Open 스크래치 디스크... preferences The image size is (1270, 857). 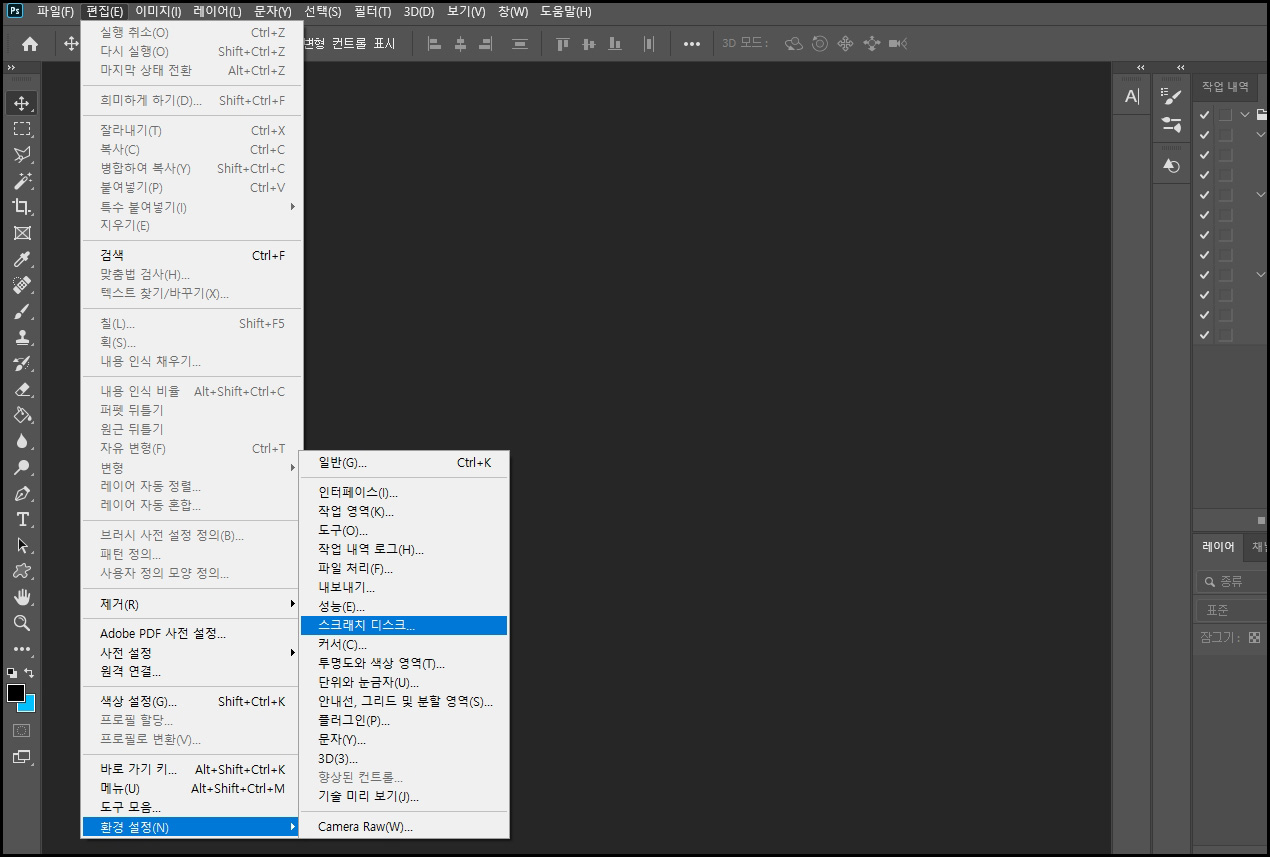pyautogui.click(x=404, y=625)
